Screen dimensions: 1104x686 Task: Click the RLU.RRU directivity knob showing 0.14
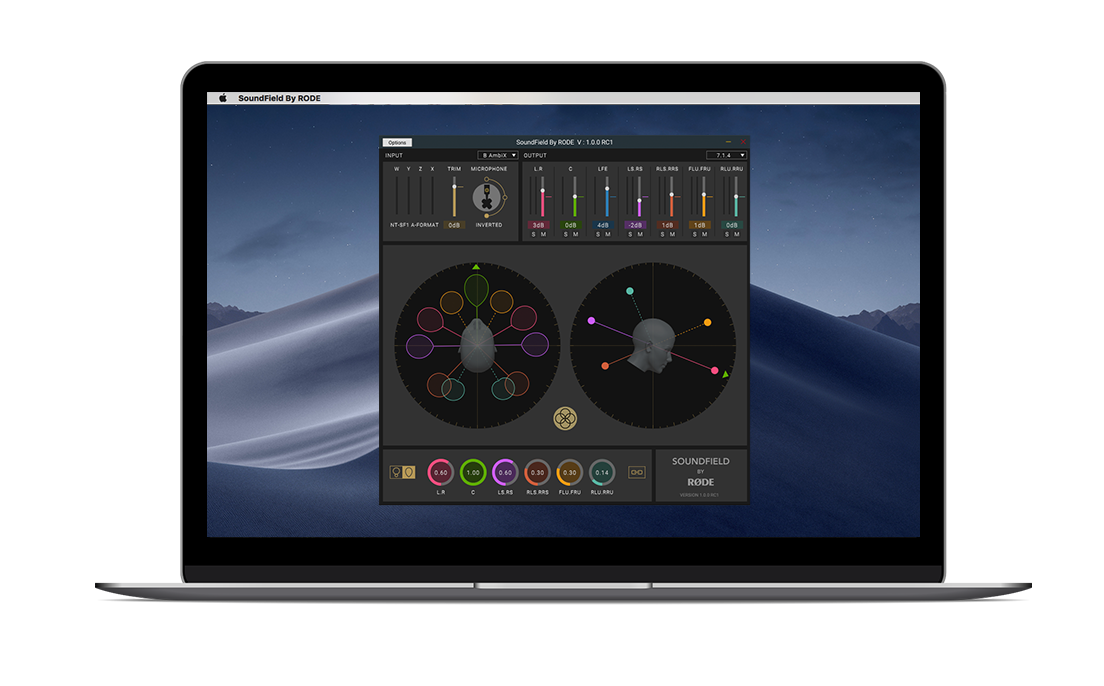point(602,473)
